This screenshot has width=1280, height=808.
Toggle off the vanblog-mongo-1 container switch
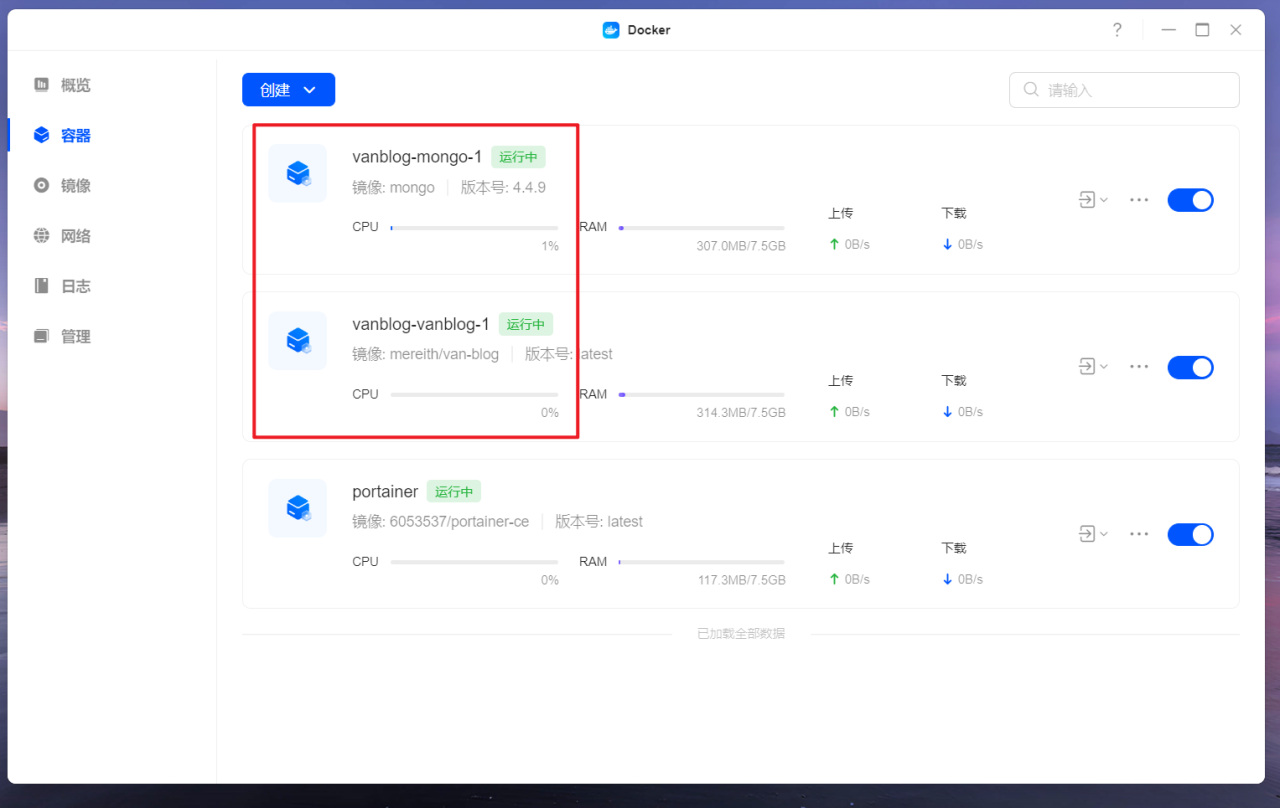click(x=1190, y=199)
